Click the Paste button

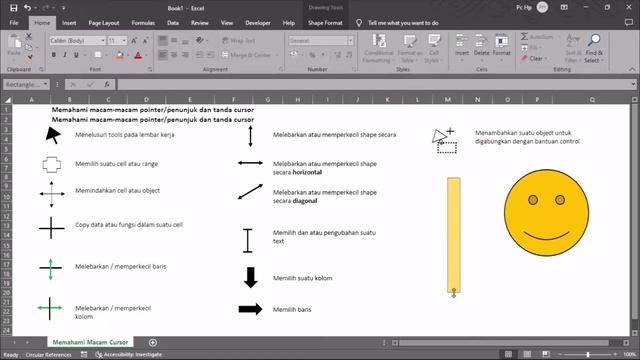(x=14, y=46)
